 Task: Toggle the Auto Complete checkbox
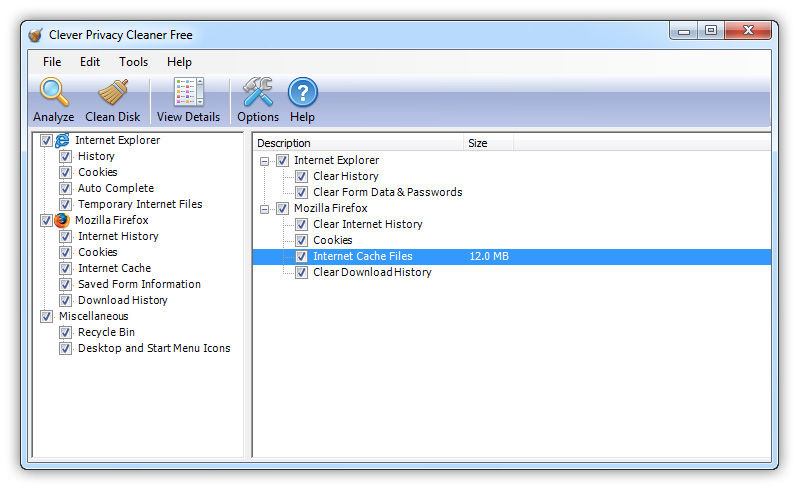[x=65, y=188]
